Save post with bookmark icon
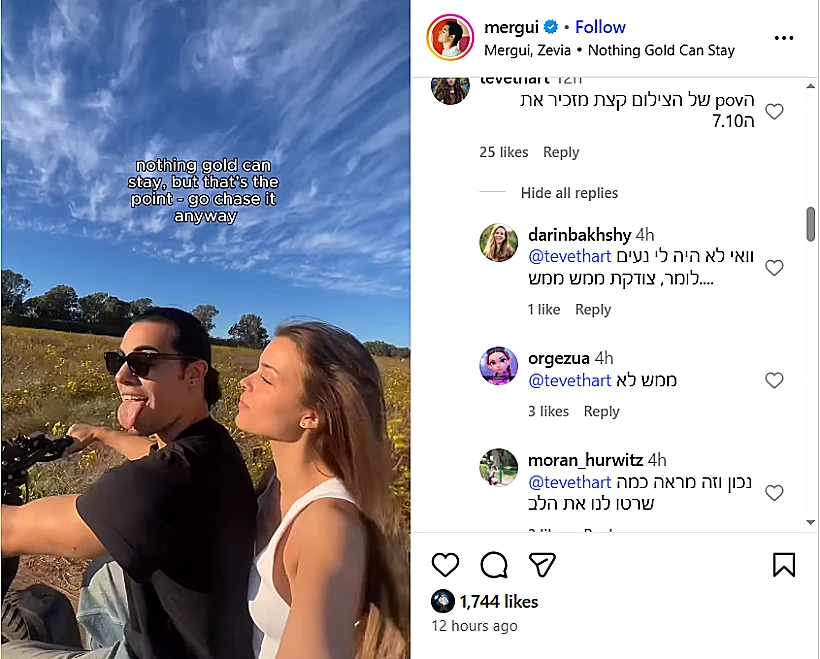 click(x=784, y=566)
